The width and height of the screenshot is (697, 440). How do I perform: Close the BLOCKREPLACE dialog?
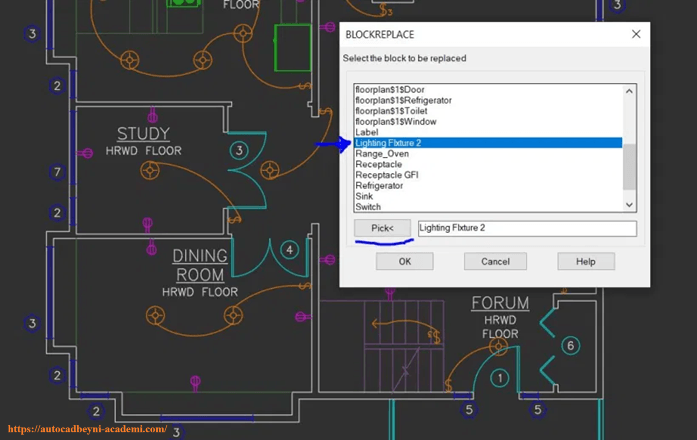[636, 34]
